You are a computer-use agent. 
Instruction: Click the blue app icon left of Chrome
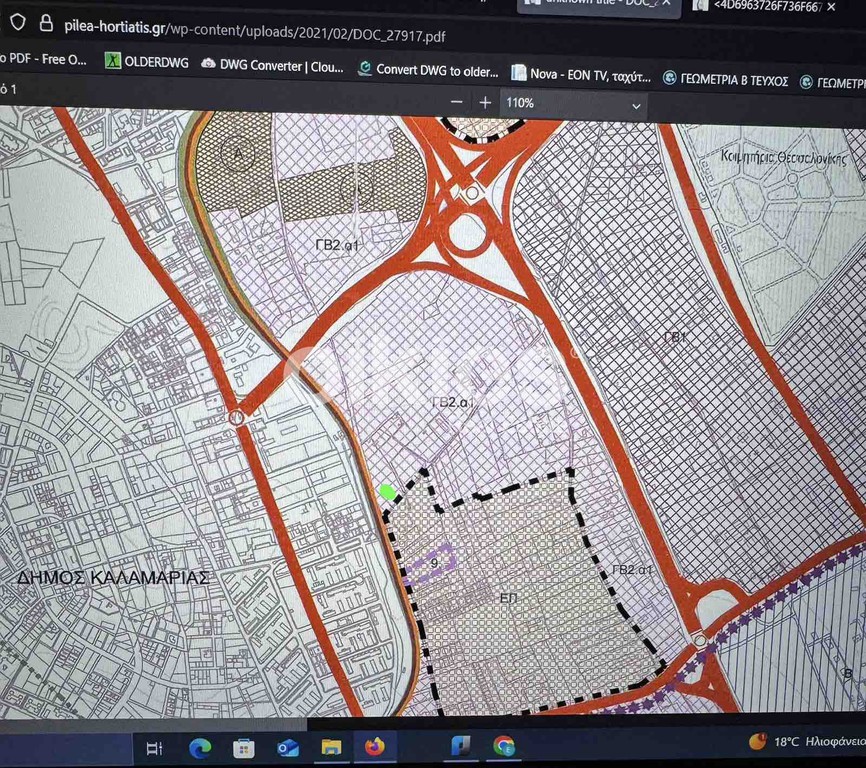pyautogui.click(x=461, y=746)
